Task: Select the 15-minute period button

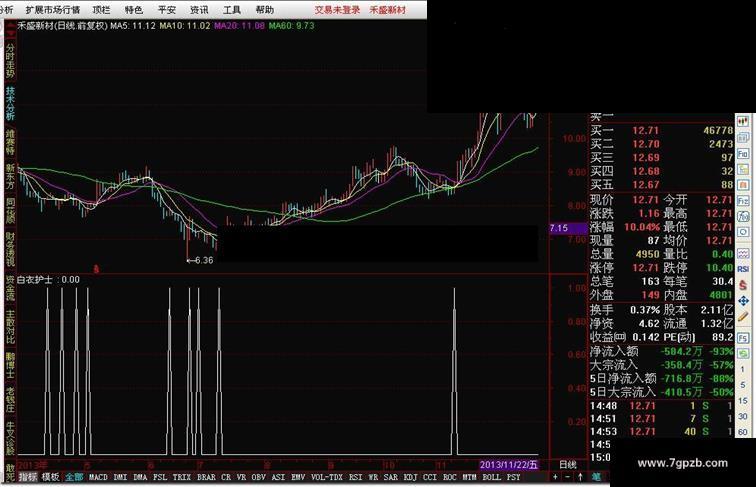Action: 743,401
